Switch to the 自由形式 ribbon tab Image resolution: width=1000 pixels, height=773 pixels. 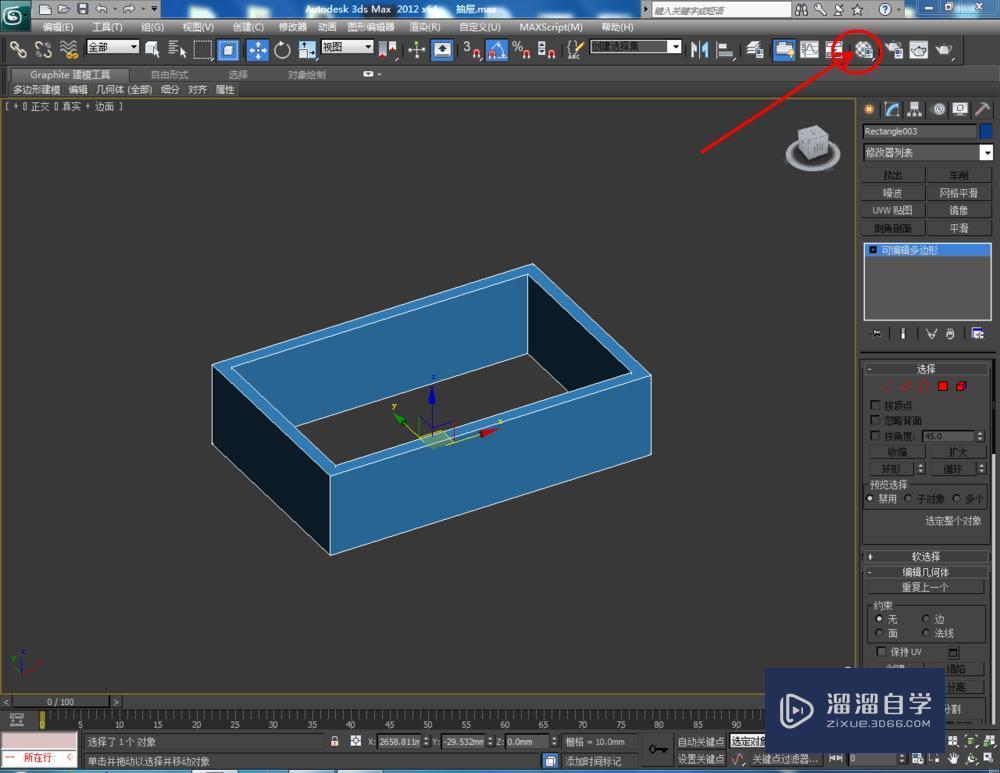(x=172, y=73)
